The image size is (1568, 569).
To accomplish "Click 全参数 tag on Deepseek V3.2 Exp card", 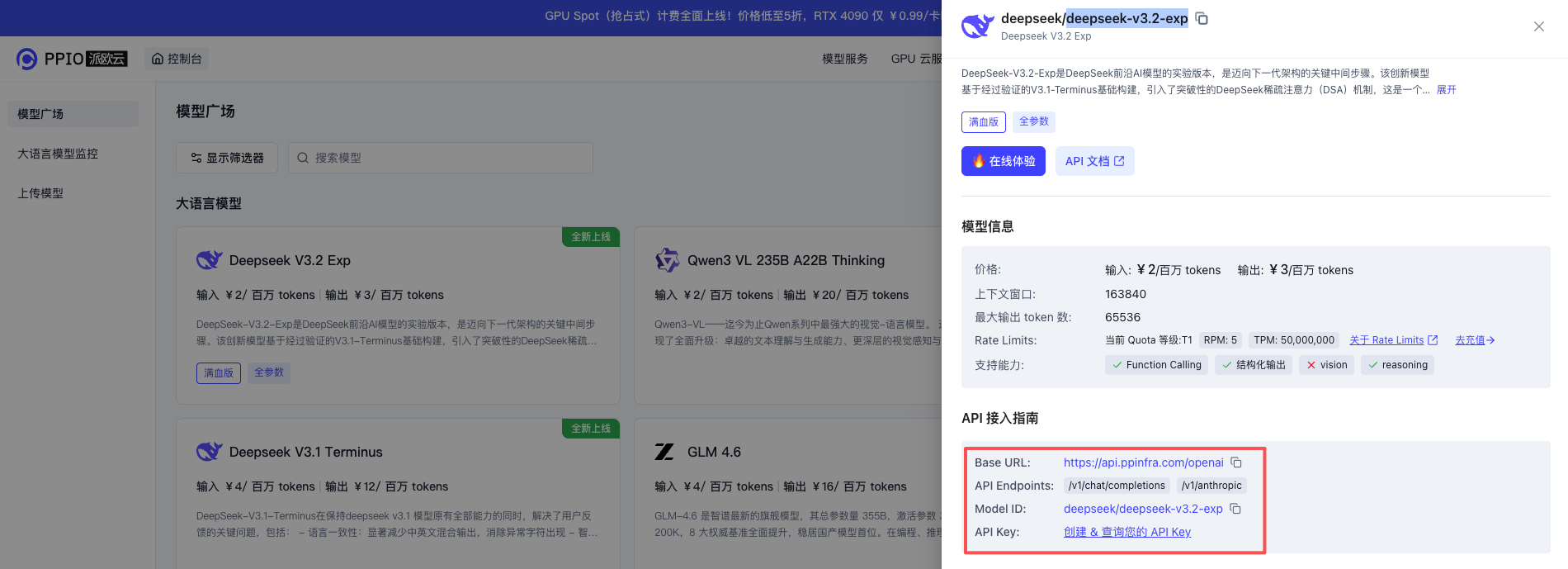I will (x=269, y=372).
